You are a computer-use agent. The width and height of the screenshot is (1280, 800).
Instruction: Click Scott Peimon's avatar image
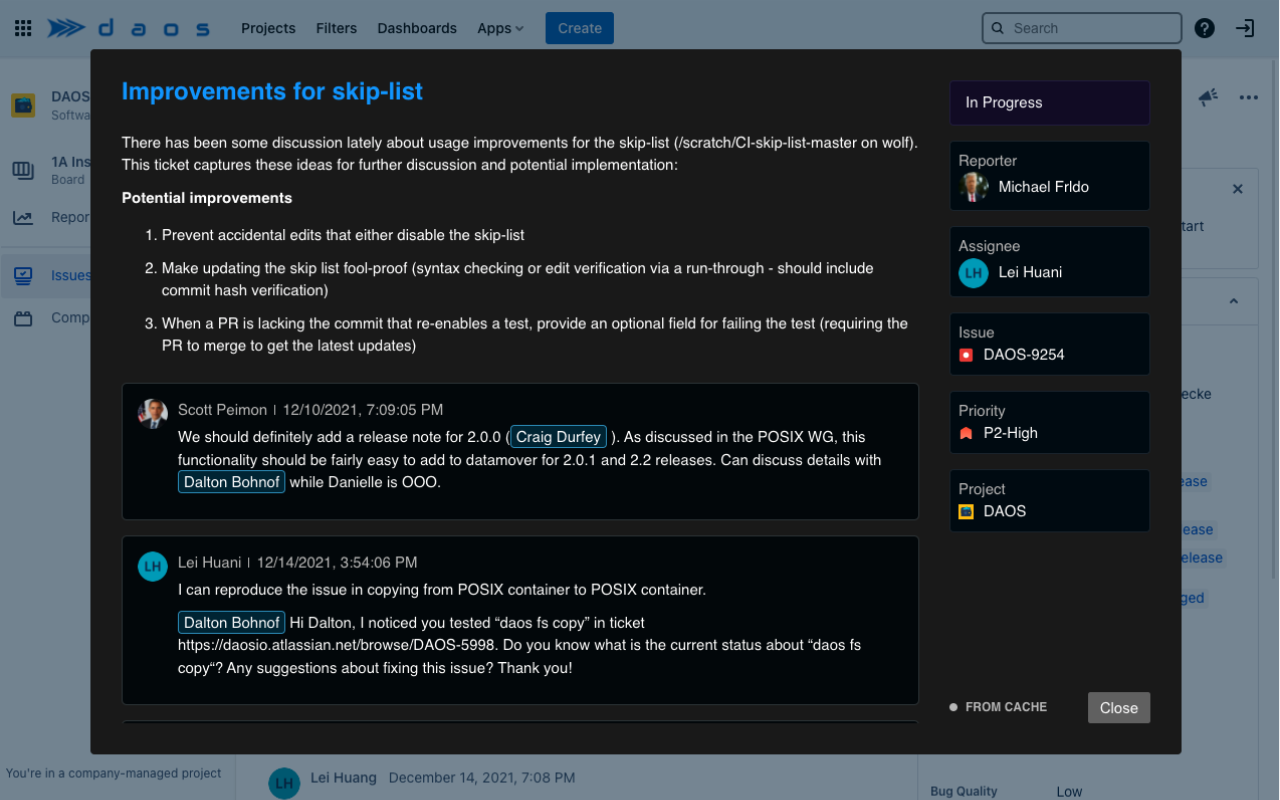point(152,414)
